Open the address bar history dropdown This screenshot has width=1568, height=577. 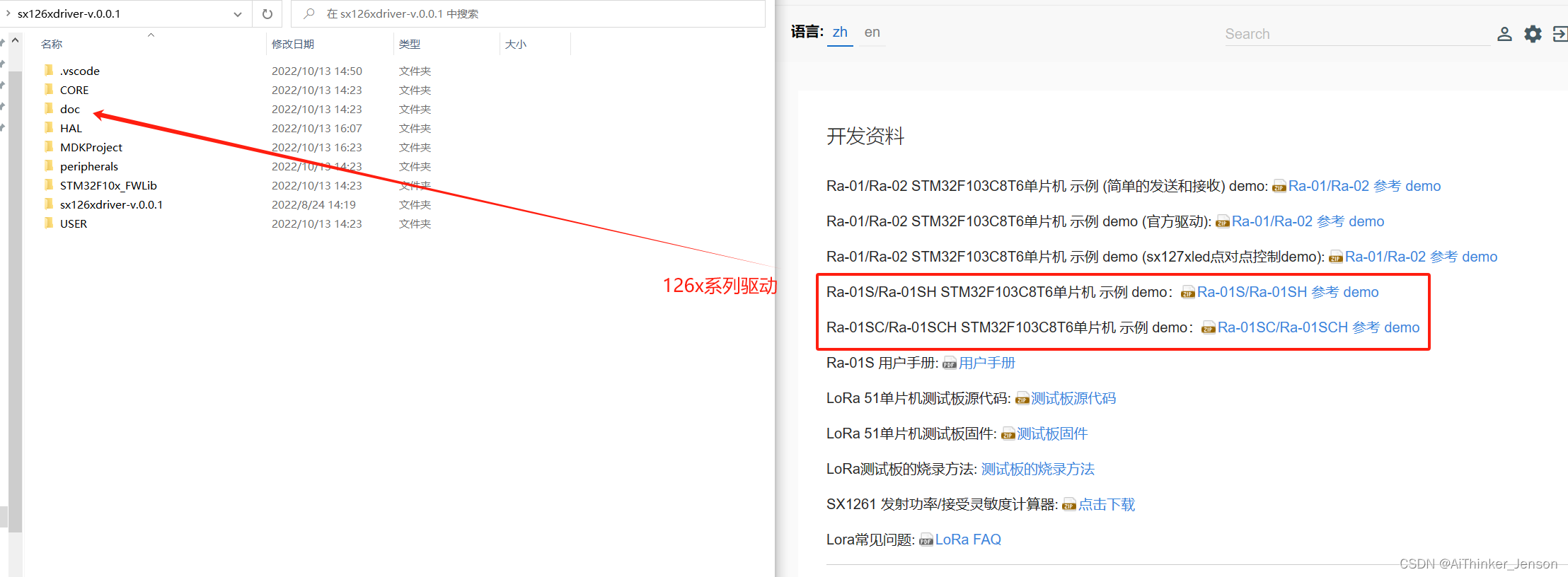[238, 14]
